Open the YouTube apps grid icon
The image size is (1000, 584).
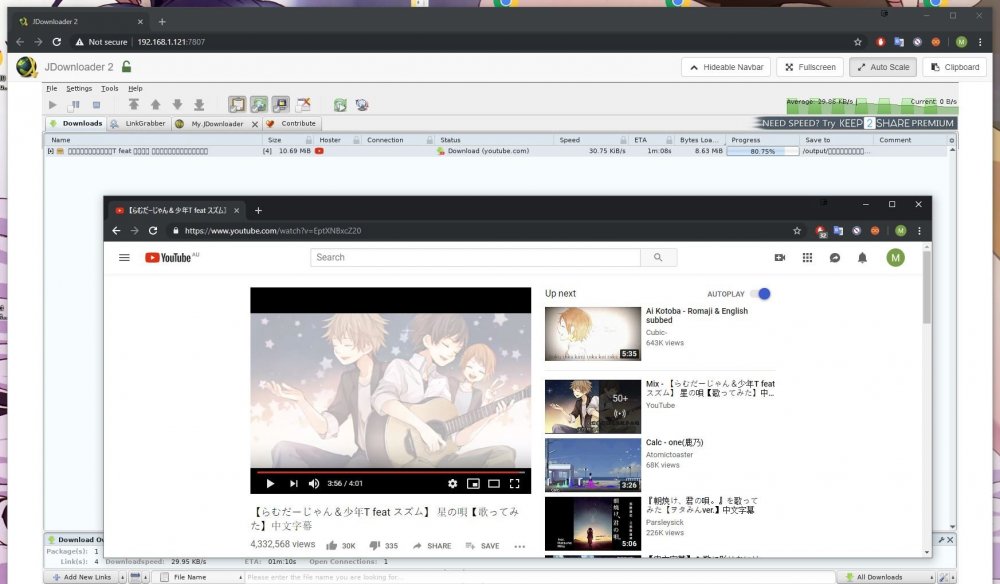tap(807, 258)
